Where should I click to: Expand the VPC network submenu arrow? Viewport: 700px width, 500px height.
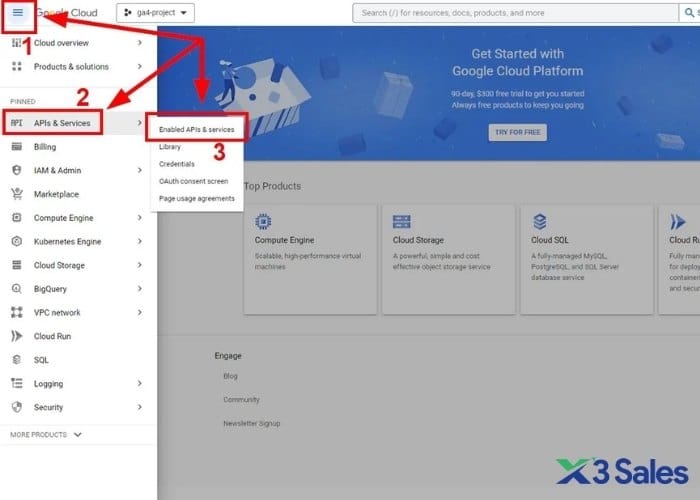(140, 312)
